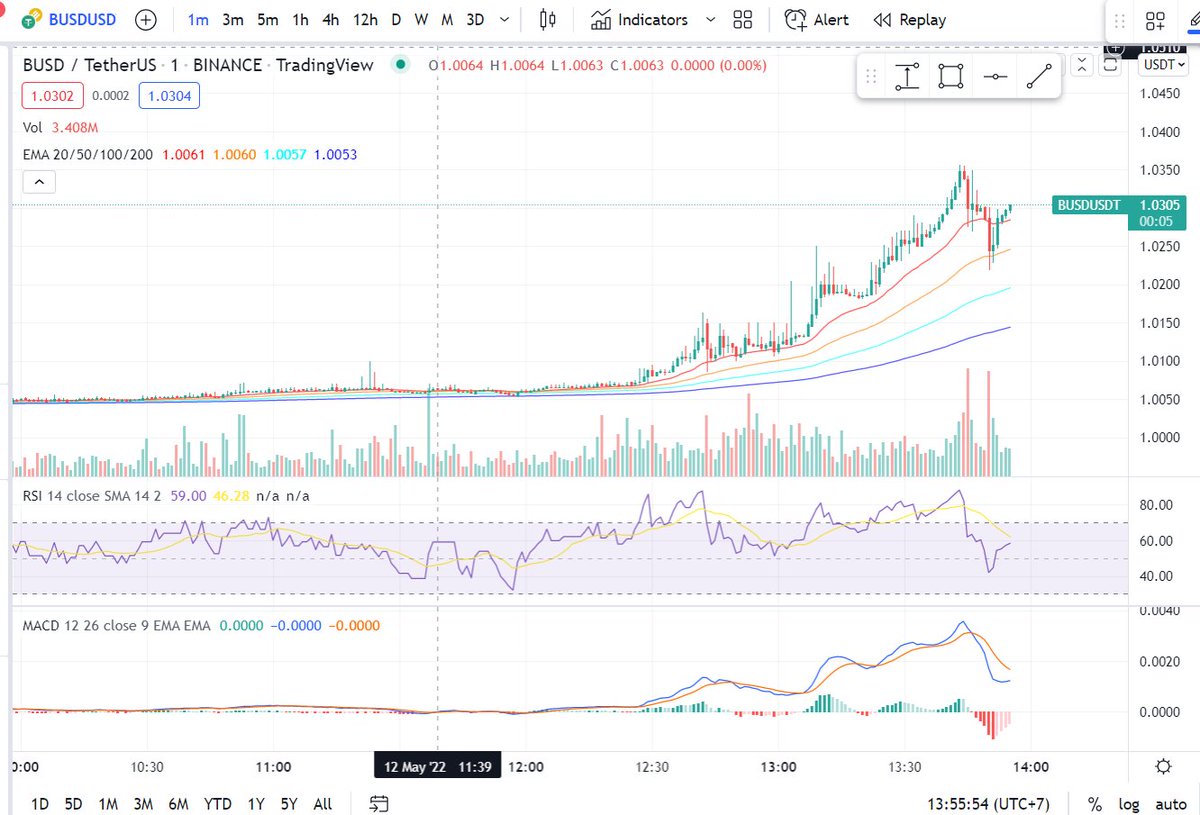The width and height of the screenshot is (1200, 815).
Task: Select the rectangle drawing tool
Action: click(951, 76)
